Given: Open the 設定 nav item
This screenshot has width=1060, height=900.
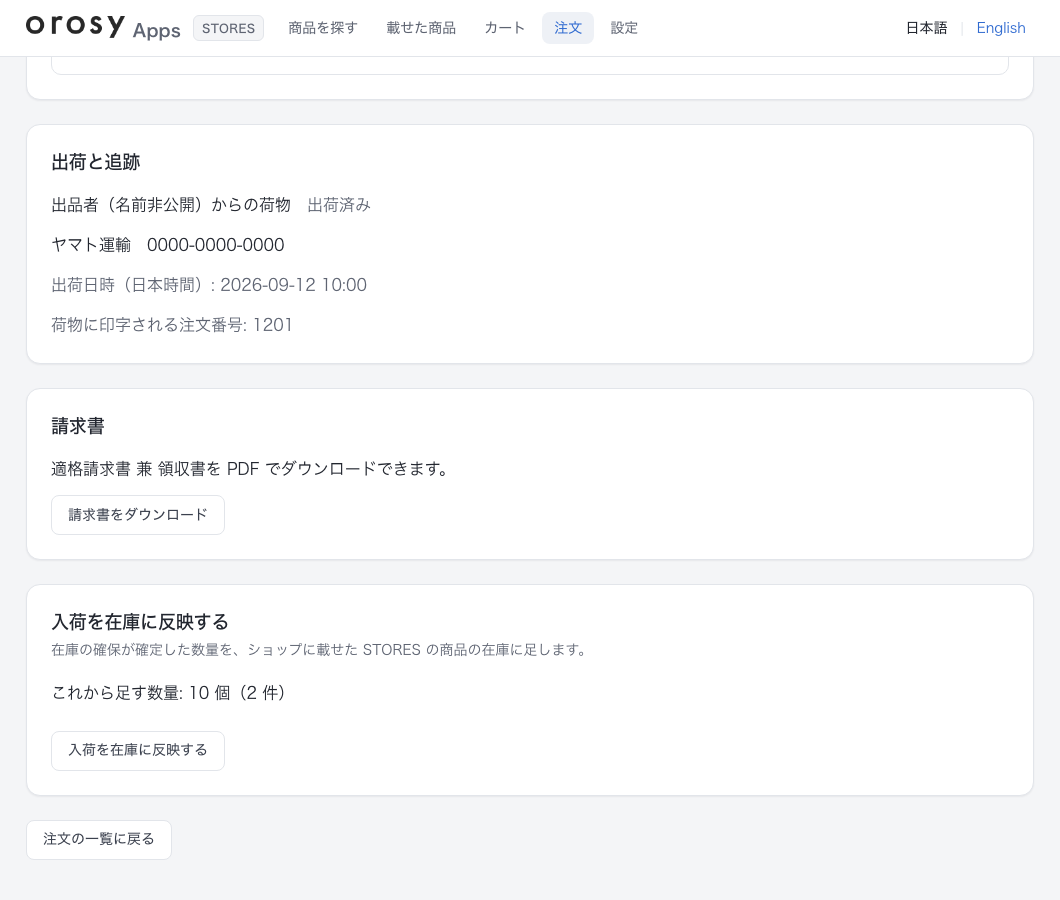Looking at the screenshot, I should point(624,28).
